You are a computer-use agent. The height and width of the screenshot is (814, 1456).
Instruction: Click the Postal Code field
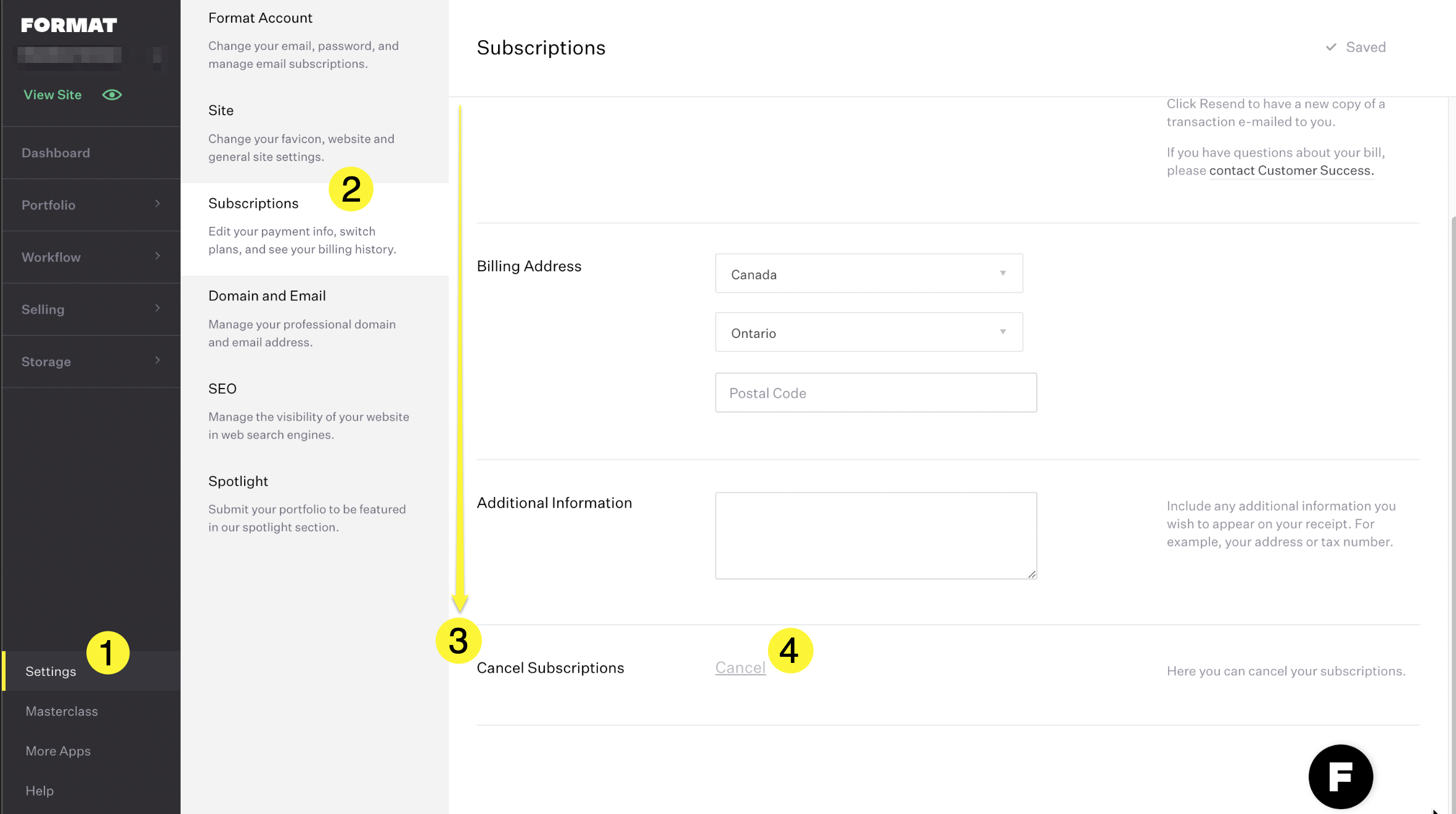(x=875, y=392)
